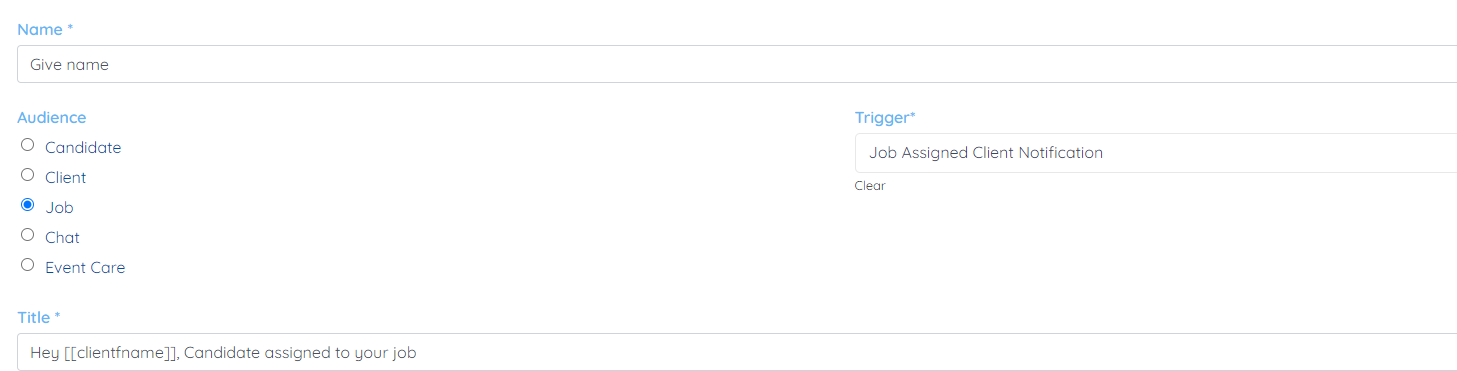The height and width of the screenshot is (371, 1457).
Task: Click the Chat option label
Action: (x=62, y=238)
